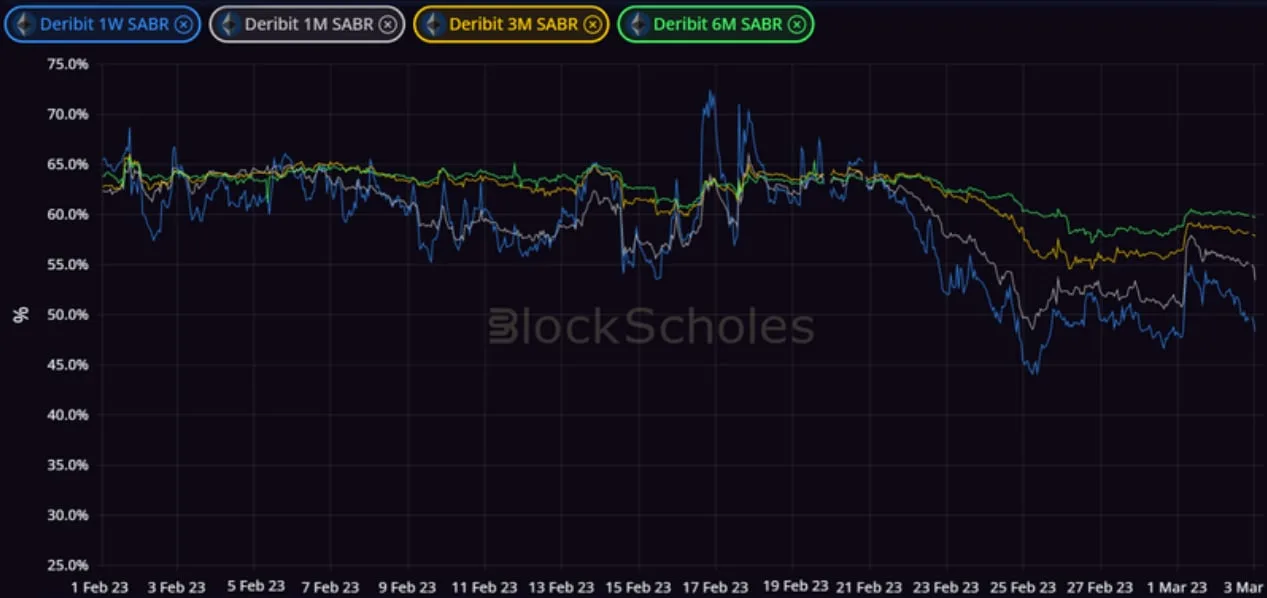Click the 45.0% y-axis label
1267x598 pixels.
coord(68,364)
